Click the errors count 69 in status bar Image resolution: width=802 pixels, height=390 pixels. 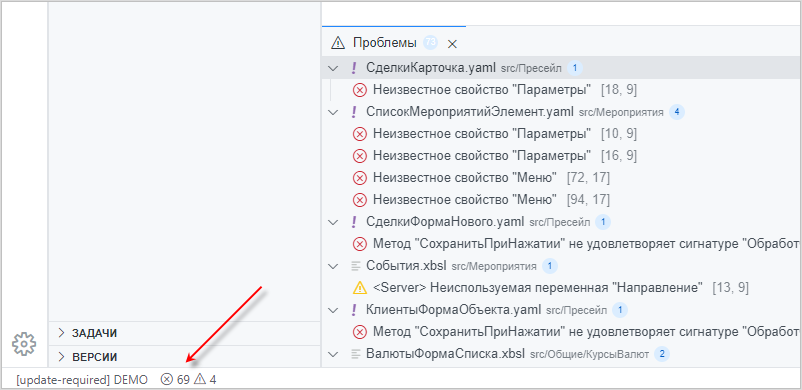(175, 380)
